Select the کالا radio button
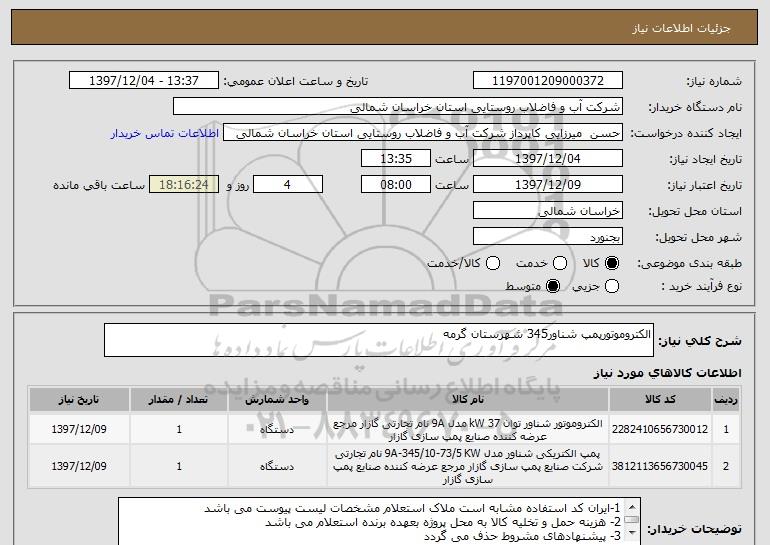This screenshot has height=545, width=770. [x=612, y=264]
